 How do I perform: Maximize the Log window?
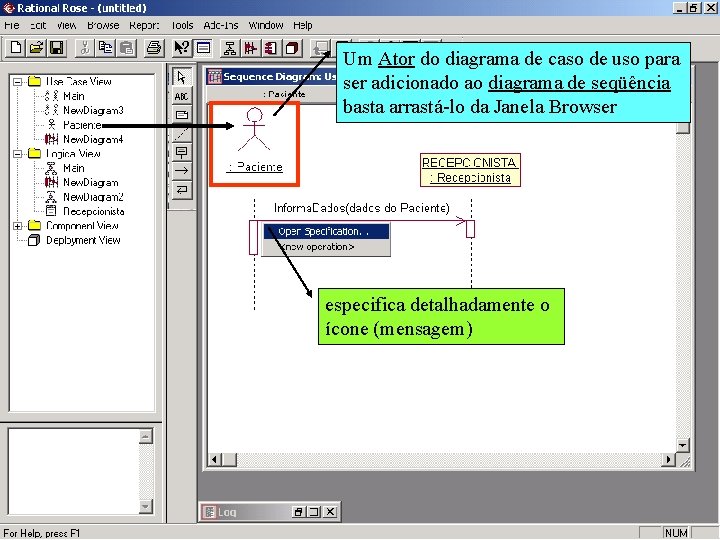tap(314, 512)
